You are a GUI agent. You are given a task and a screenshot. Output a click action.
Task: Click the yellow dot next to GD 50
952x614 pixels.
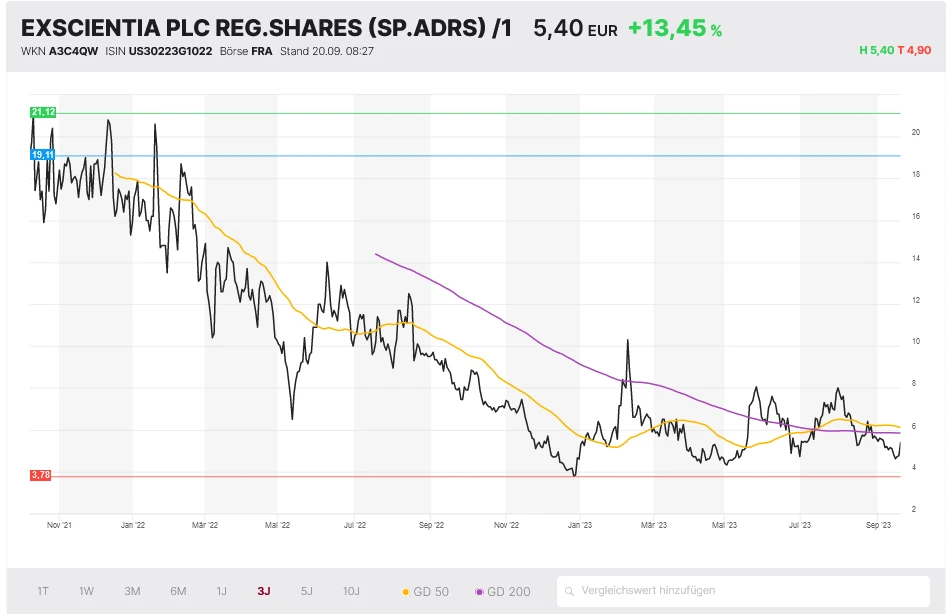[405, 592]
